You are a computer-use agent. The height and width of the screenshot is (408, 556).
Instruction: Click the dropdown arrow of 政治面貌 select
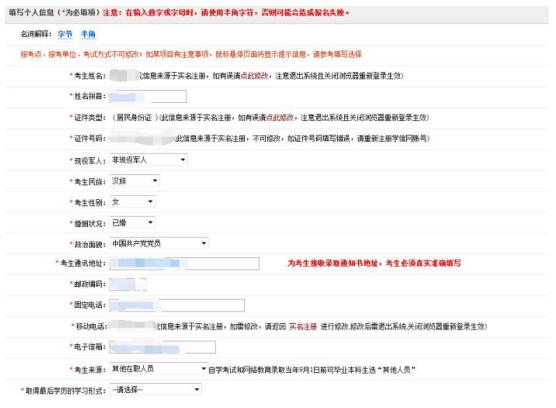[x=204, y=243]
